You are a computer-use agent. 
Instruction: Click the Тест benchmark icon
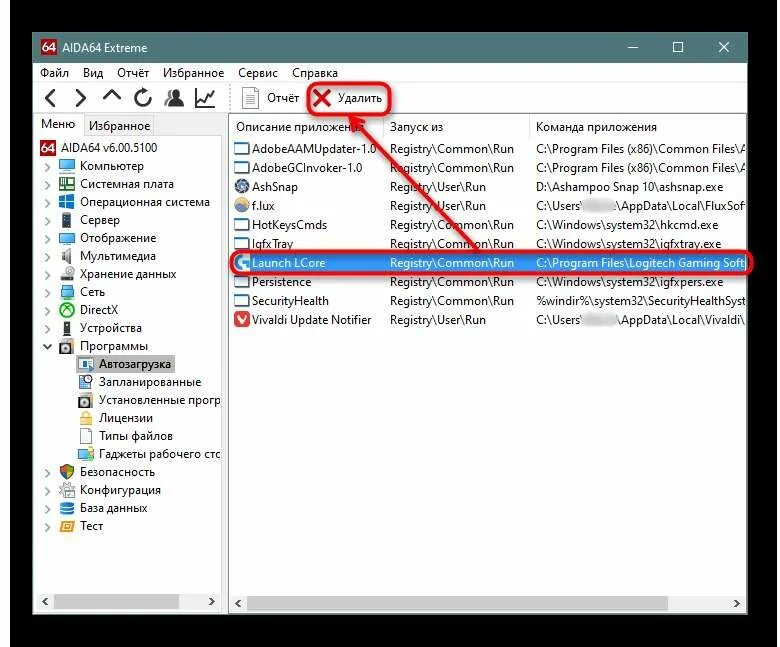67,526
